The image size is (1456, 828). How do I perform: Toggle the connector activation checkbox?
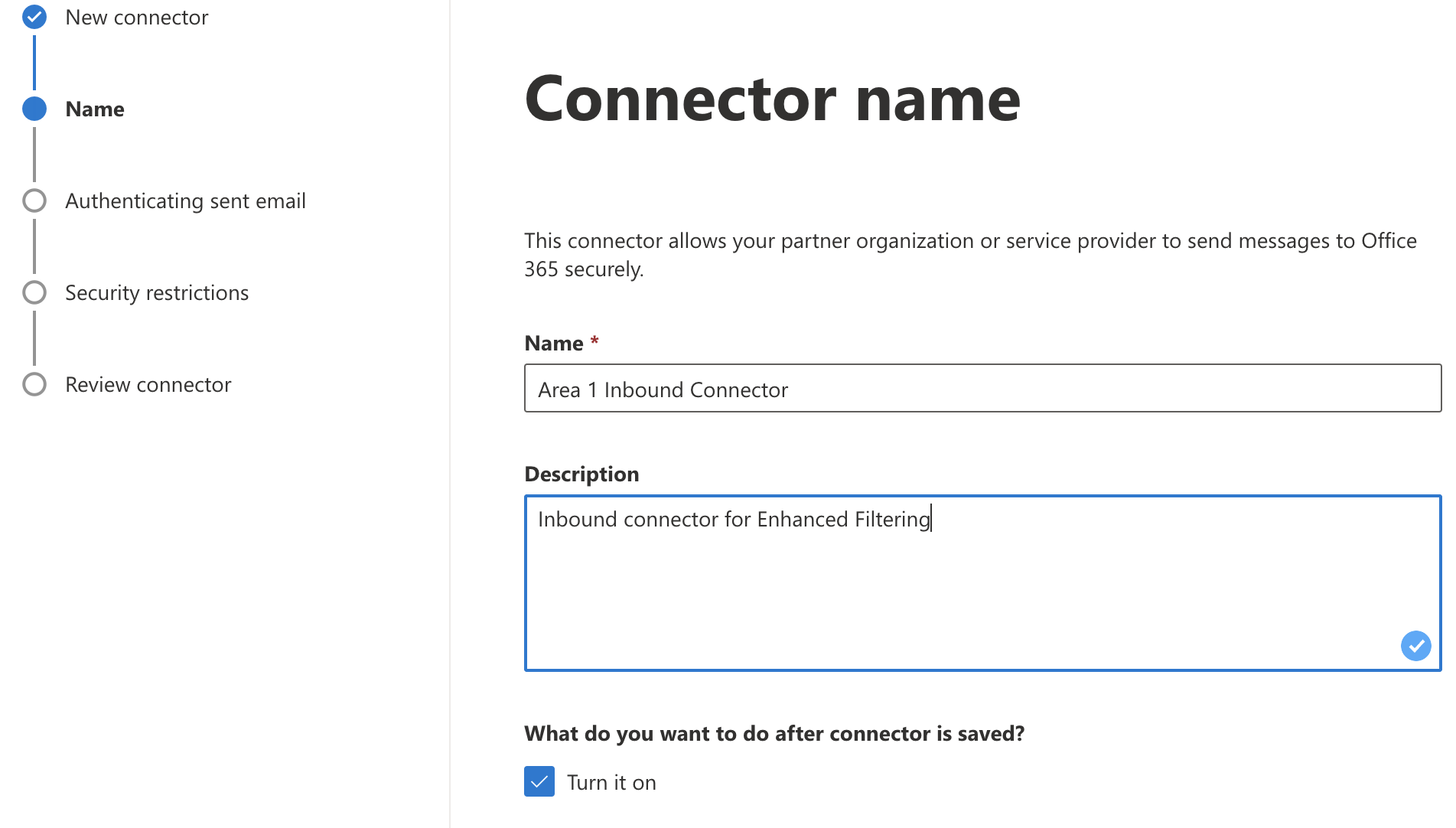[x=539, y=781]
